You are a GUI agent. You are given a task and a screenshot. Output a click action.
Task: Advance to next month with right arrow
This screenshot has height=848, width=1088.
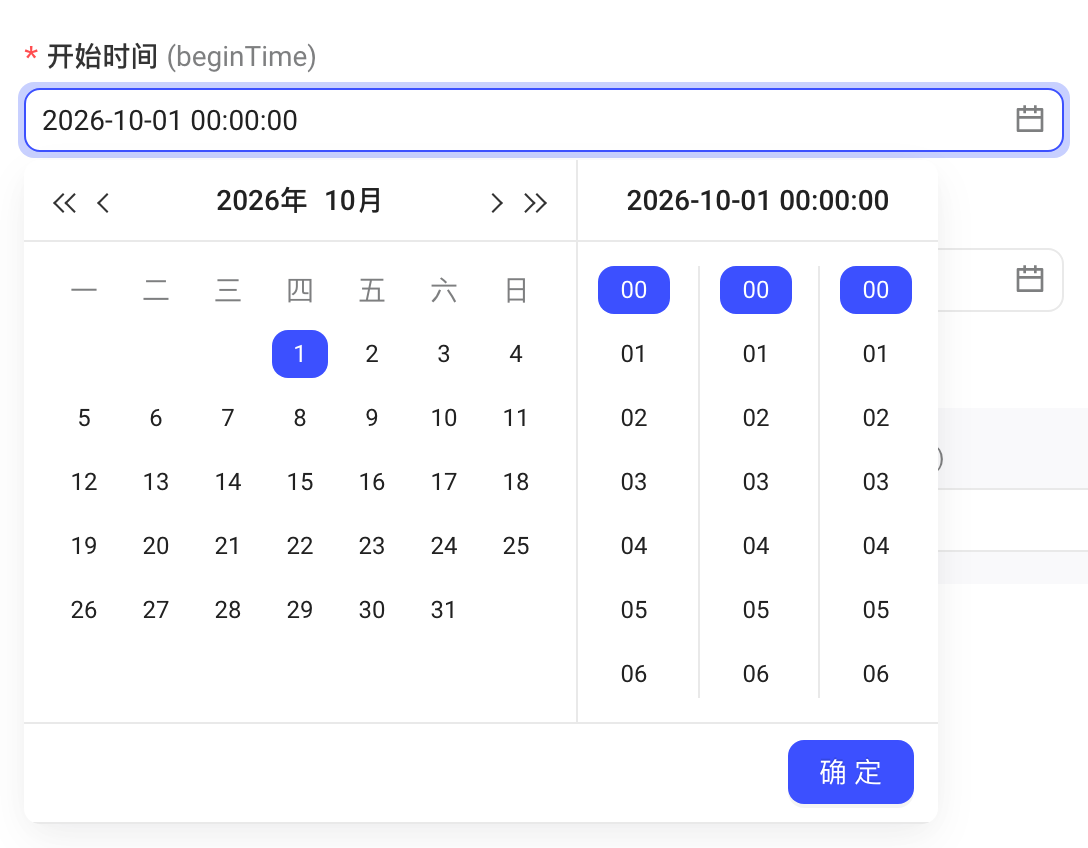[x=496, y=203]
